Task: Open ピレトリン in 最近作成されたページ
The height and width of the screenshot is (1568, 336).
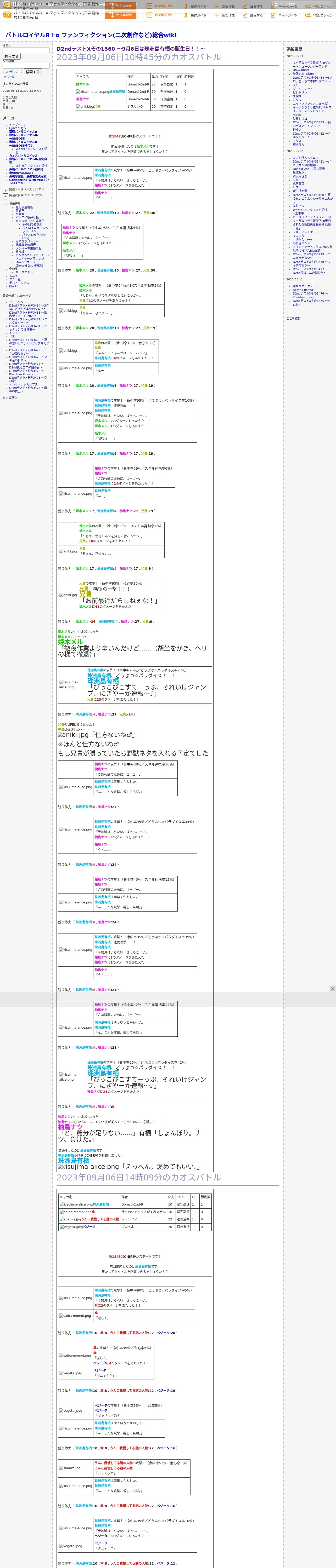Action: (16, 302)
